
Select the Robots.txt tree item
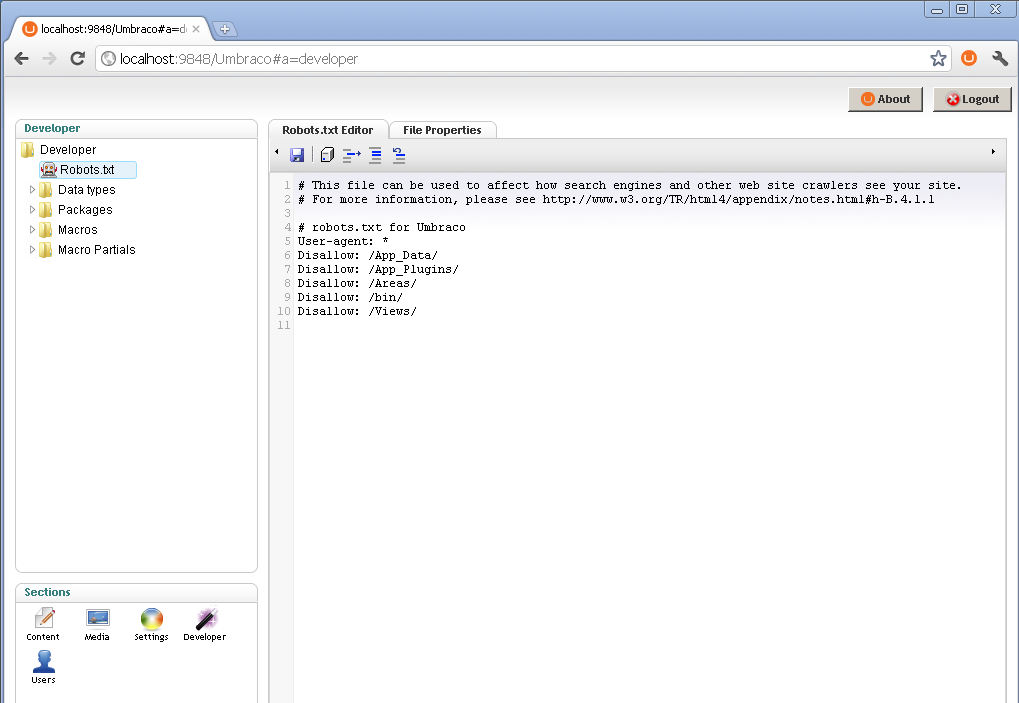coord(88,170)
